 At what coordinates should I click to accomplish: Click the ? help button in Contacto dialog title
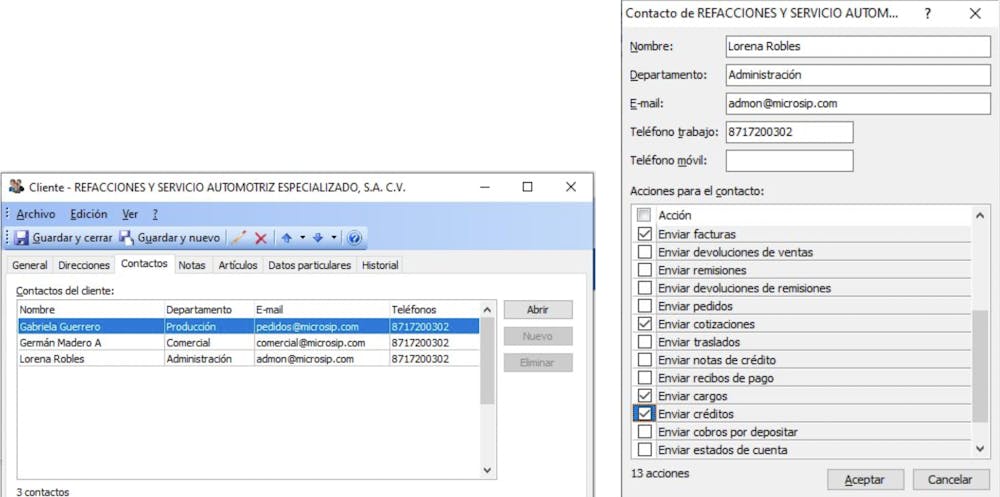(x=928, y=13)
